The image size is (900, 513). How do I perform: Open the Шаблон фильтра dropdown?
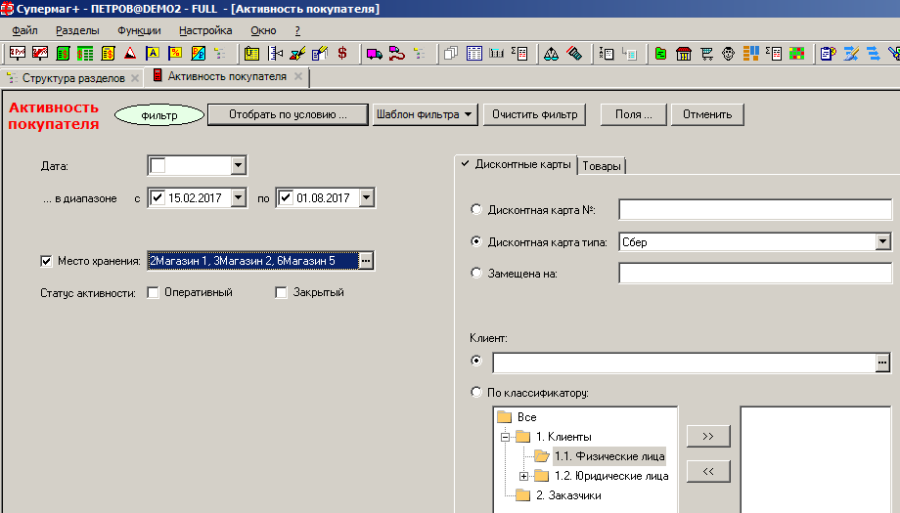point(425,114)
